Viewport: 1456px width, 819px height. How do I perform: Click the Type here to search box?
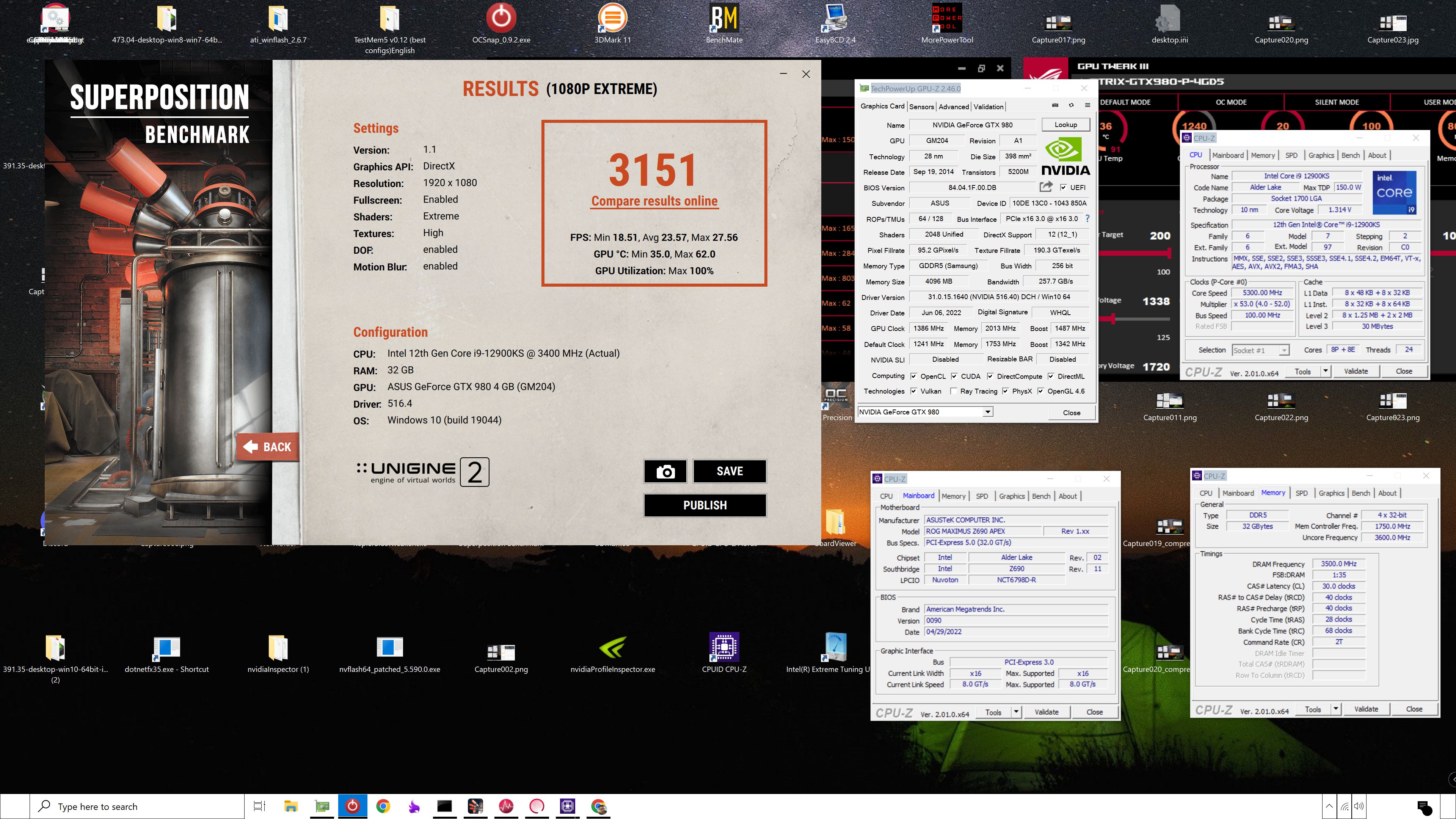[x=137, y=806]
